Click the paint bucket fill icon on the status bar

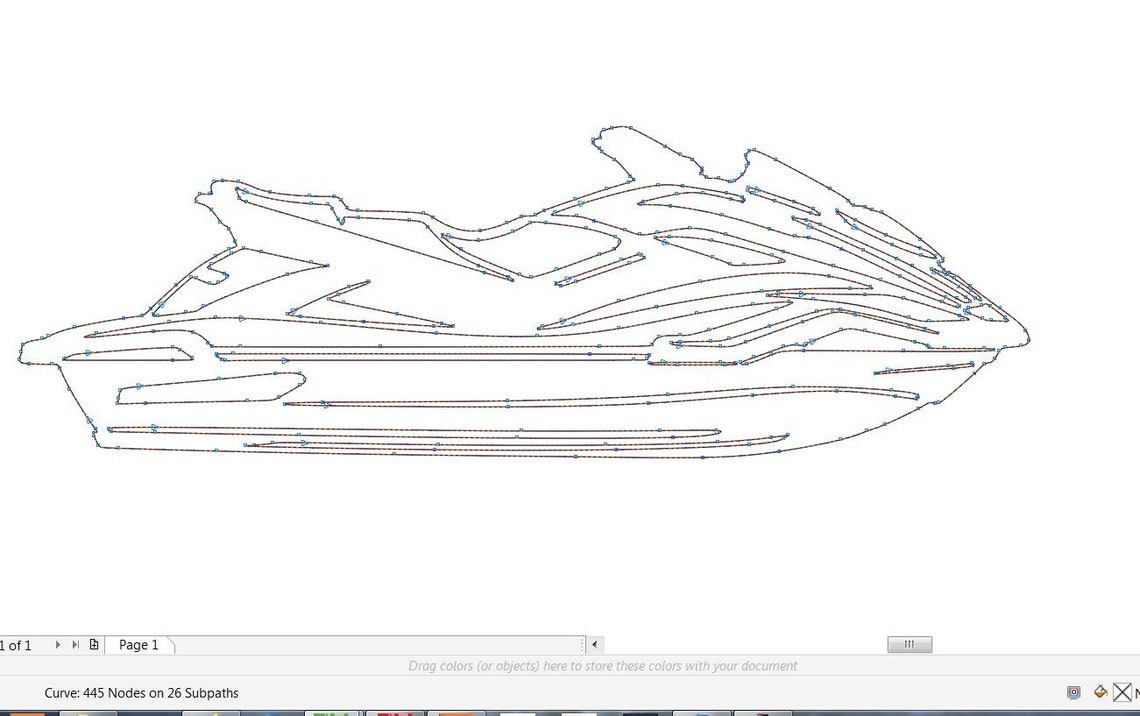coord(1102,692)
